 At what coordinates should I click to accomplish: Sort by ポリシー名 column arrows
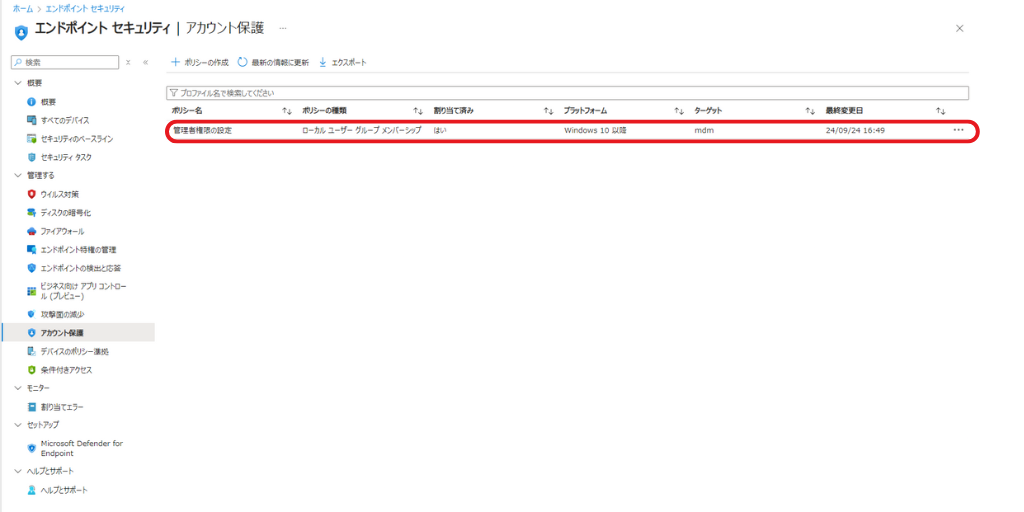tap(287, 111)
